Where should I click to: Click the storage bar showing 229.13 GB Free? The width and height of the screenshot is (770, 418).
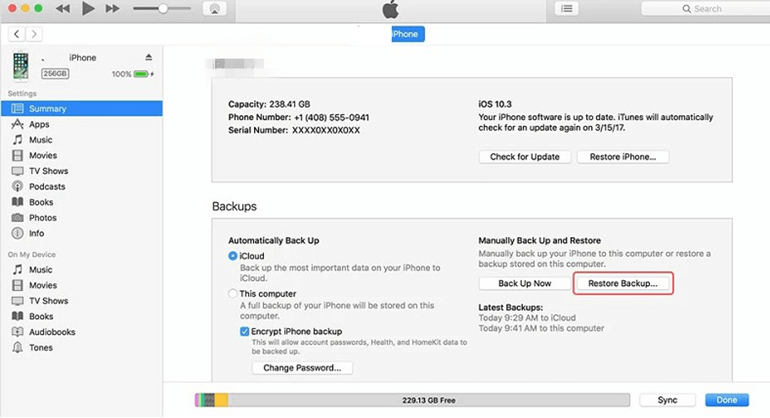(x=412, y=400)
